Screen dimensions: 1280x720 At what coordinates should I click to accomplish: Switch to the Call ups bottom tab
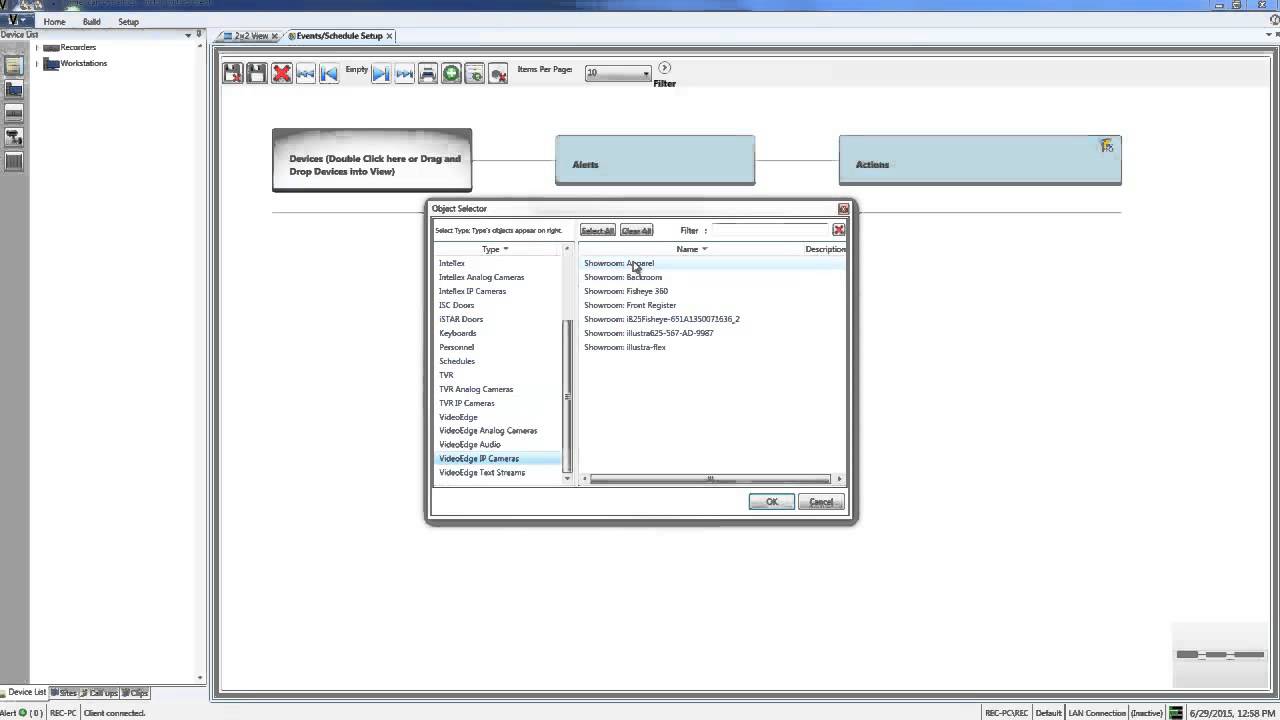point(100,692)
